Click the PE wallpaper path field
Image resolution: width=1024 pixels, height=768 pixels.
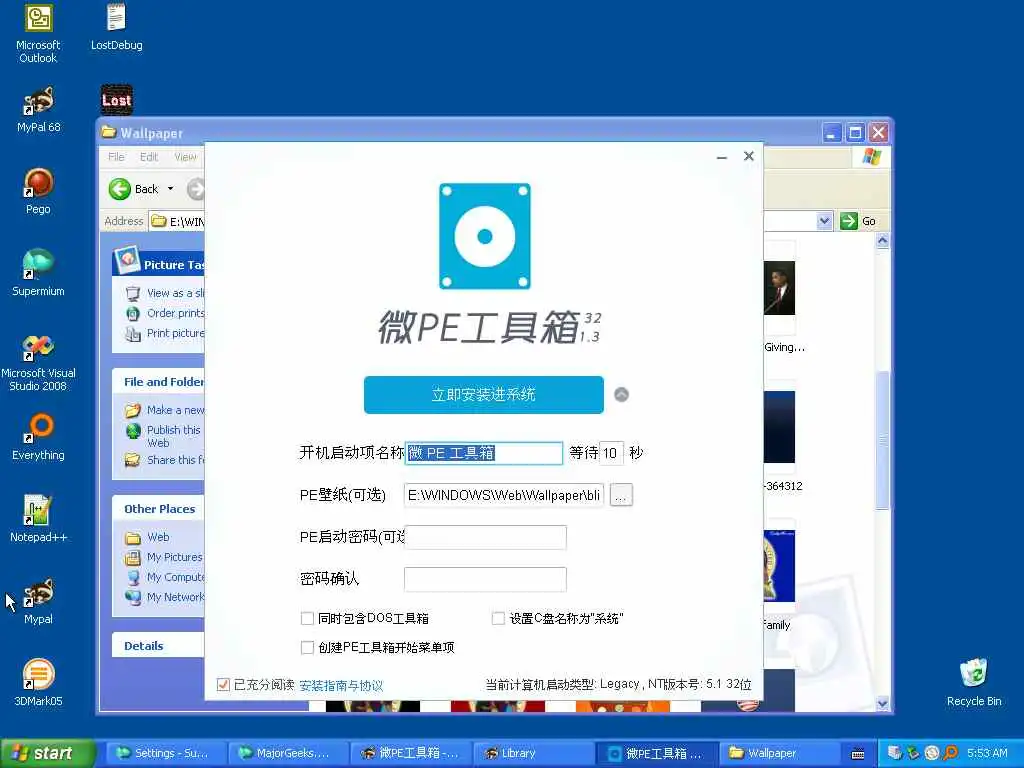[504, 495]
